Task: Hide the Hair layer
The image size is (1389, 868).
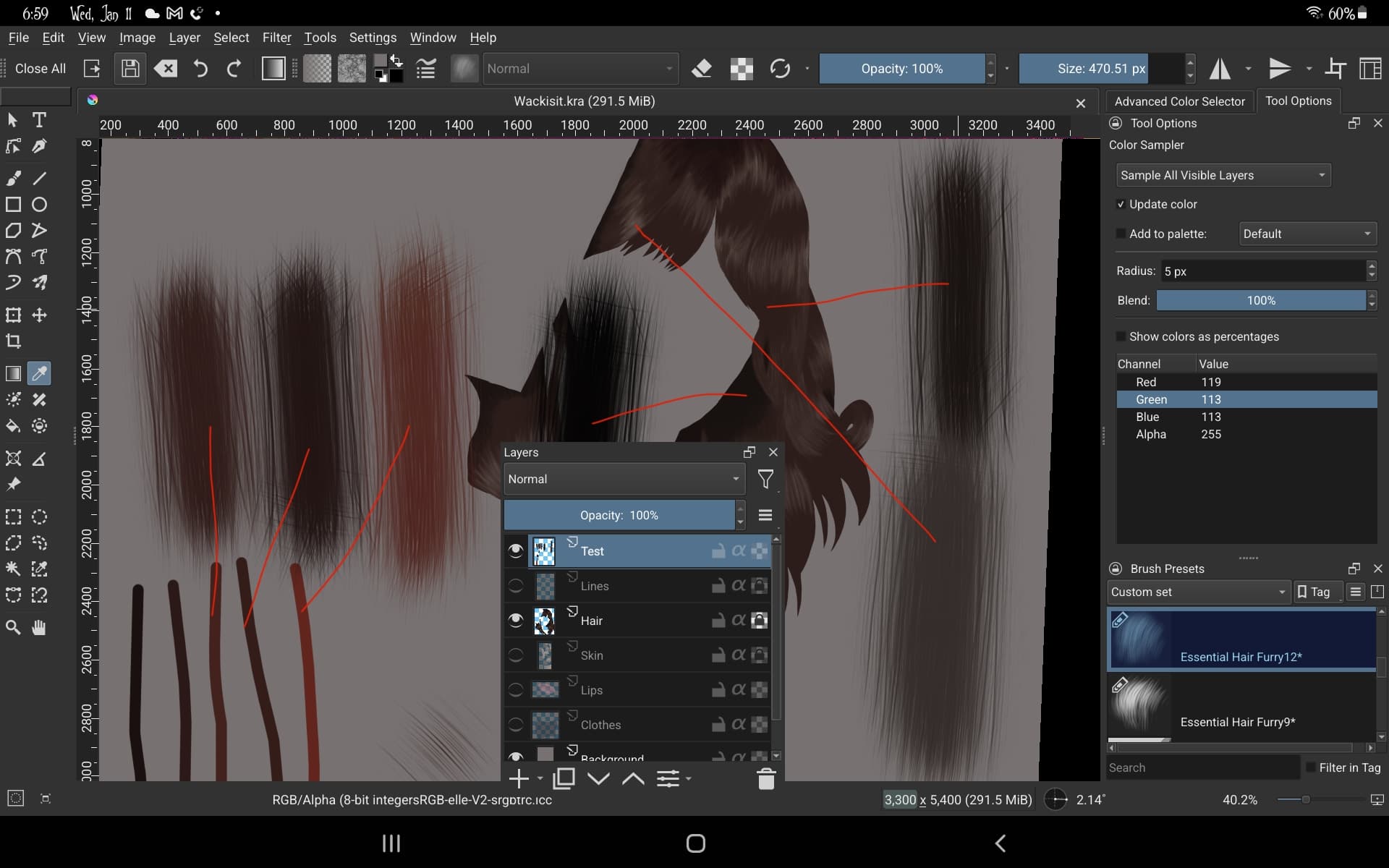Action: (515, 620)
